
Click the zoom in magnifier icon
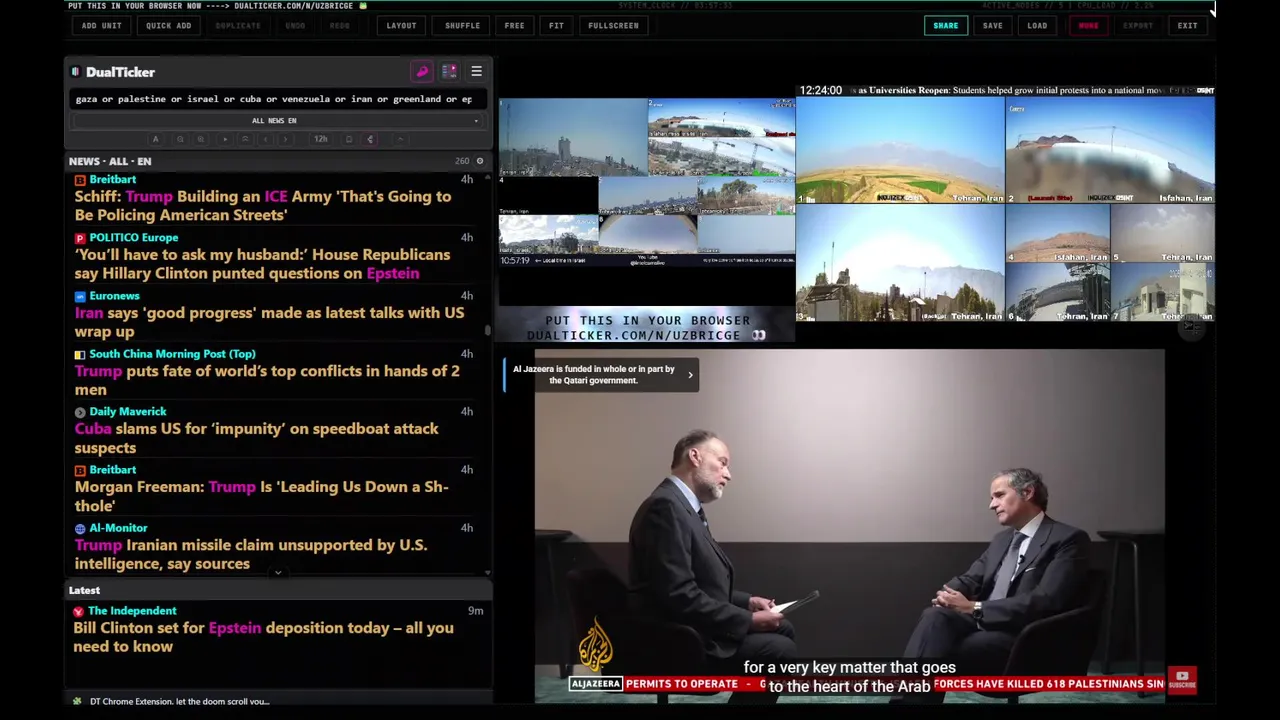201,139
